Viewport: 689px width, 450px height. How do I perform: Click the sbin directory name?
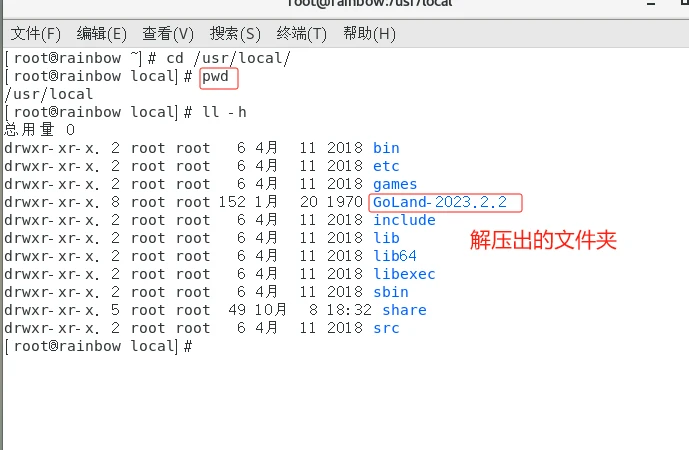pyautogui.click(x=391, y=292)
